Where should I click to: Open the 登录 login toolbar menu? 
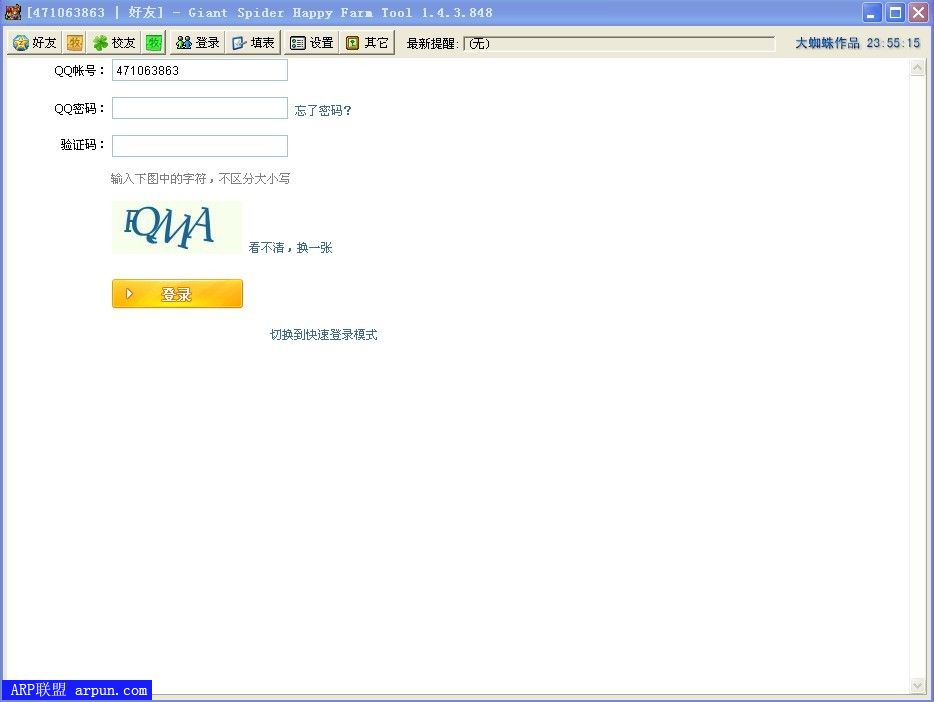tap(198, 43)
